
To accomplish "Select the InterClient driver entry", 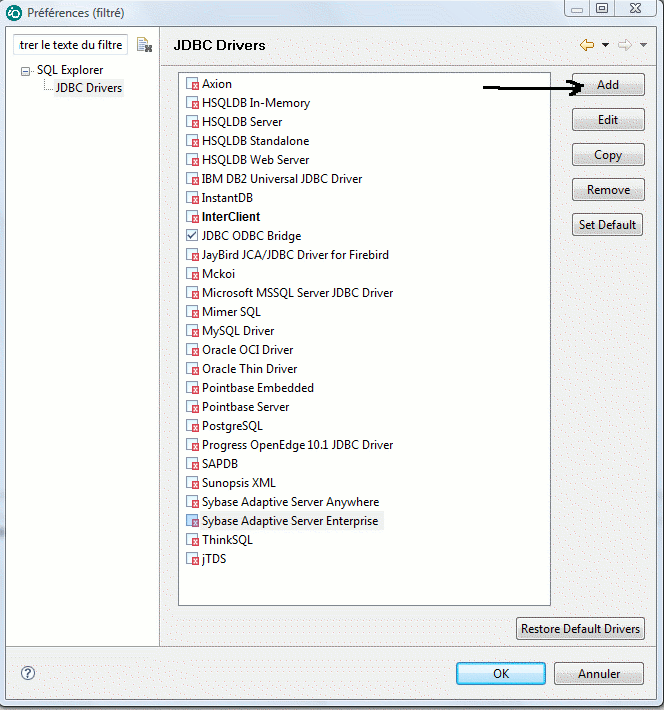I will pos(231,217).
